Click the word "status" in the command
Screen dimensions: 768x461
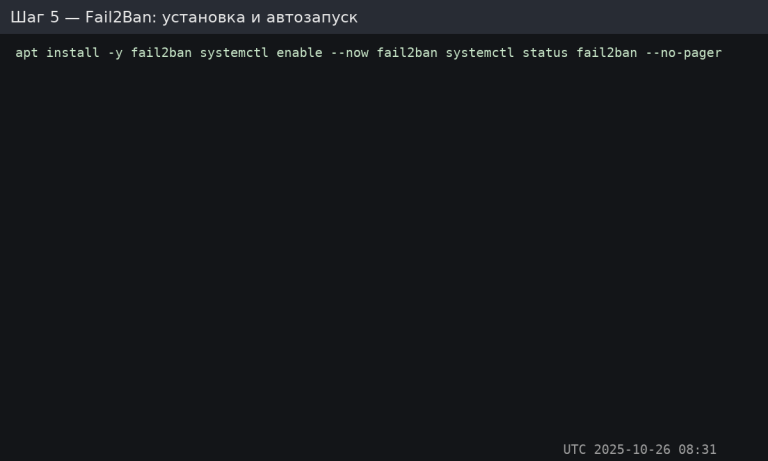pos(545,53)
